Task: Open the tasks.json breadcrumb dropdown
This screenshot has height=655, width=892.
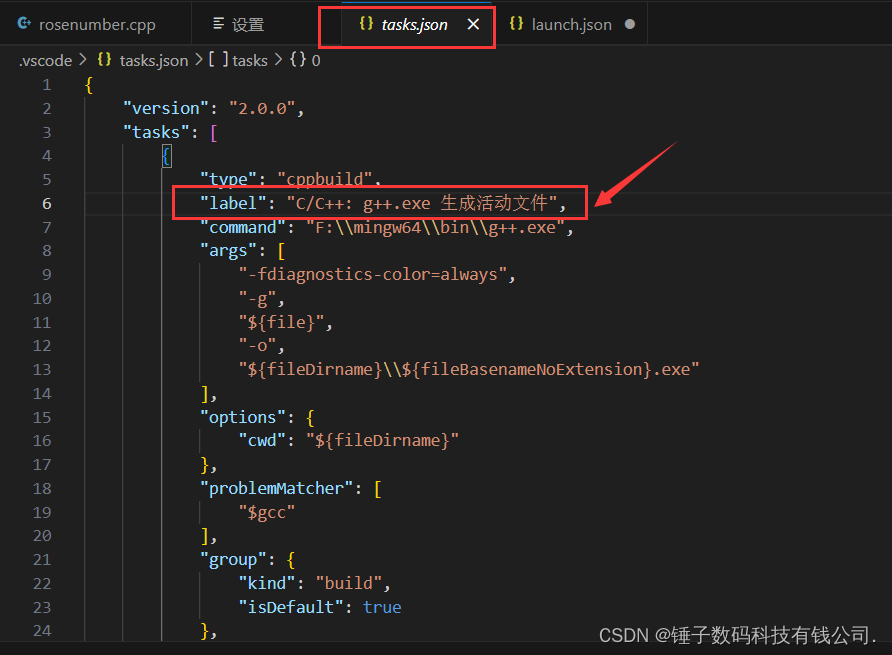Action: 153,60
